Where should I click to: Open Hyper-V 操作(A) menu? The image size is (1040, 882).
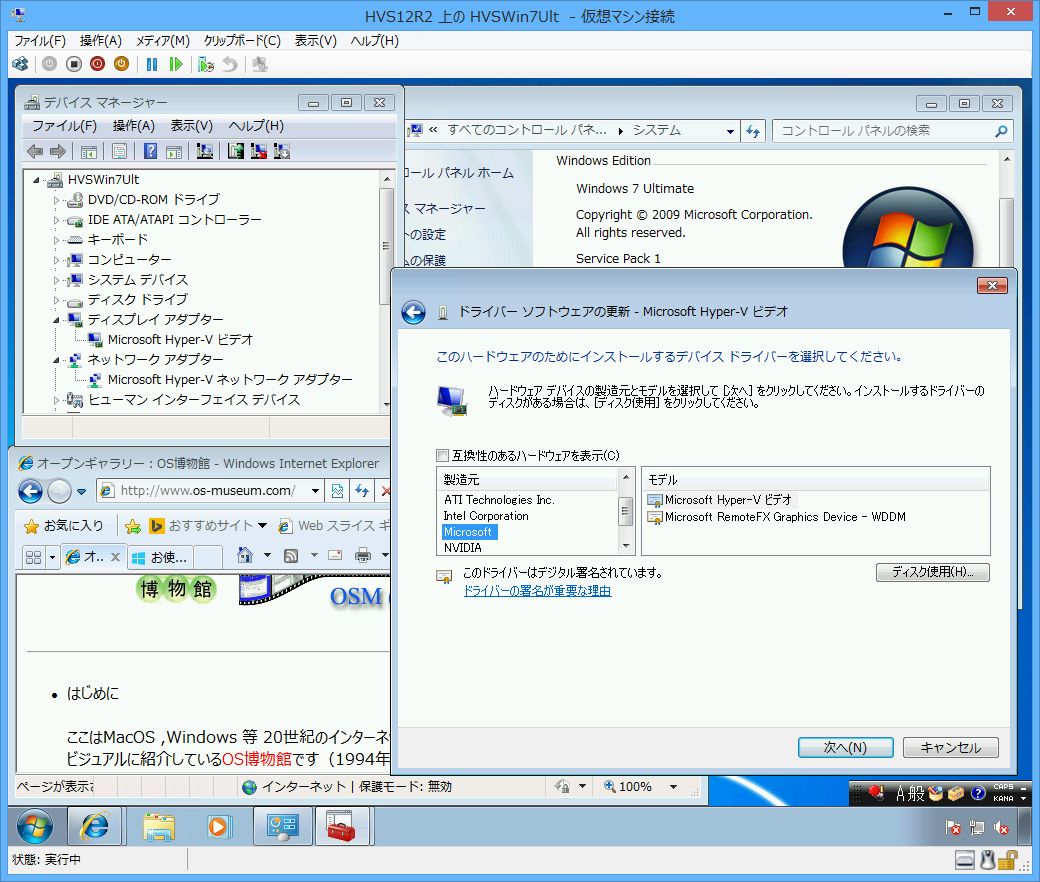point(101,41)
